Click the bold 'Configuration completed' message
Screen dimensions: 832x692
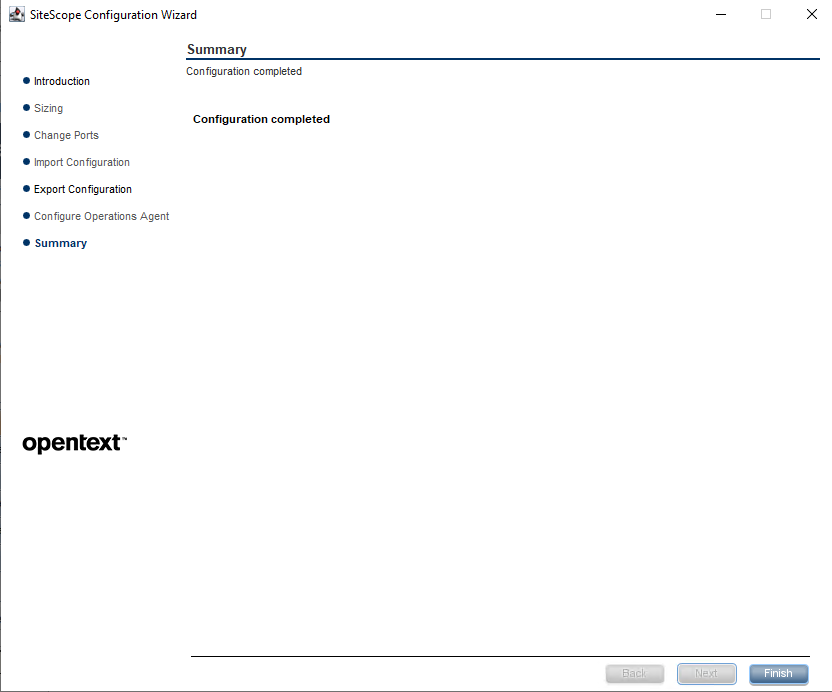[261, 119]
